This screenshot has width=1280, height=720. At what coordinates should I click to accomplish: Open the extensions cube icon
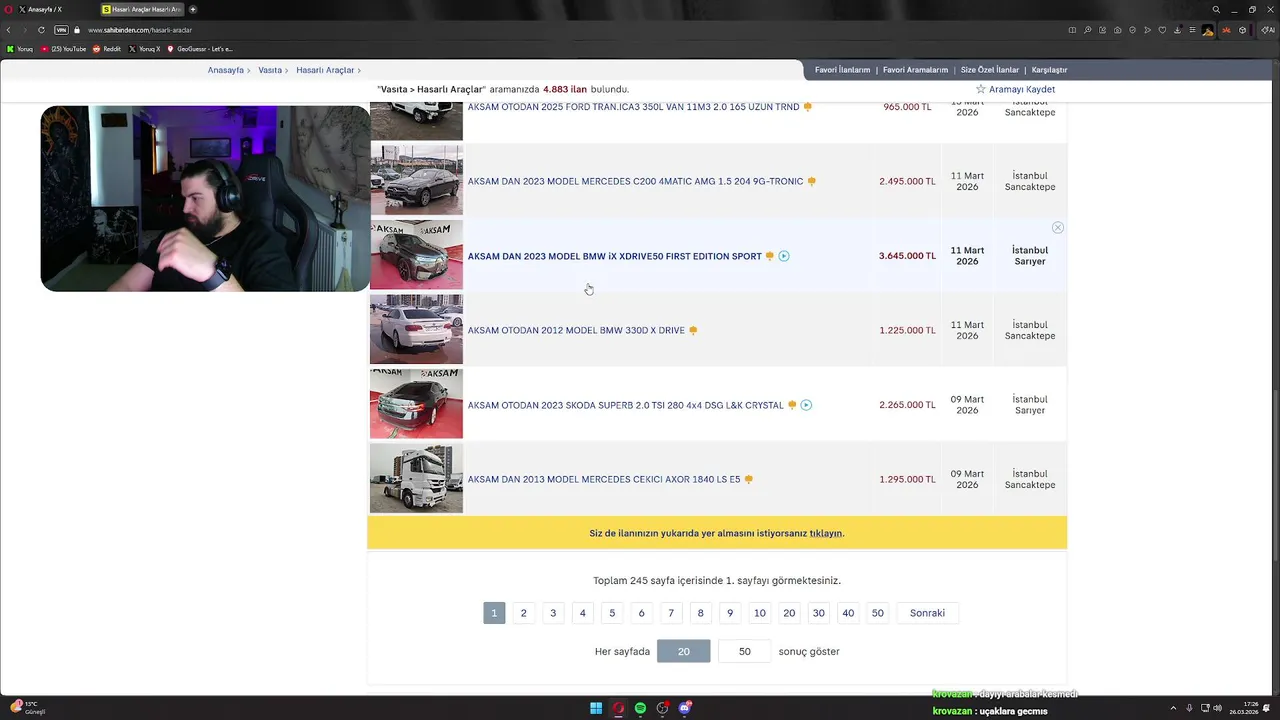(x=1243, y=30)
